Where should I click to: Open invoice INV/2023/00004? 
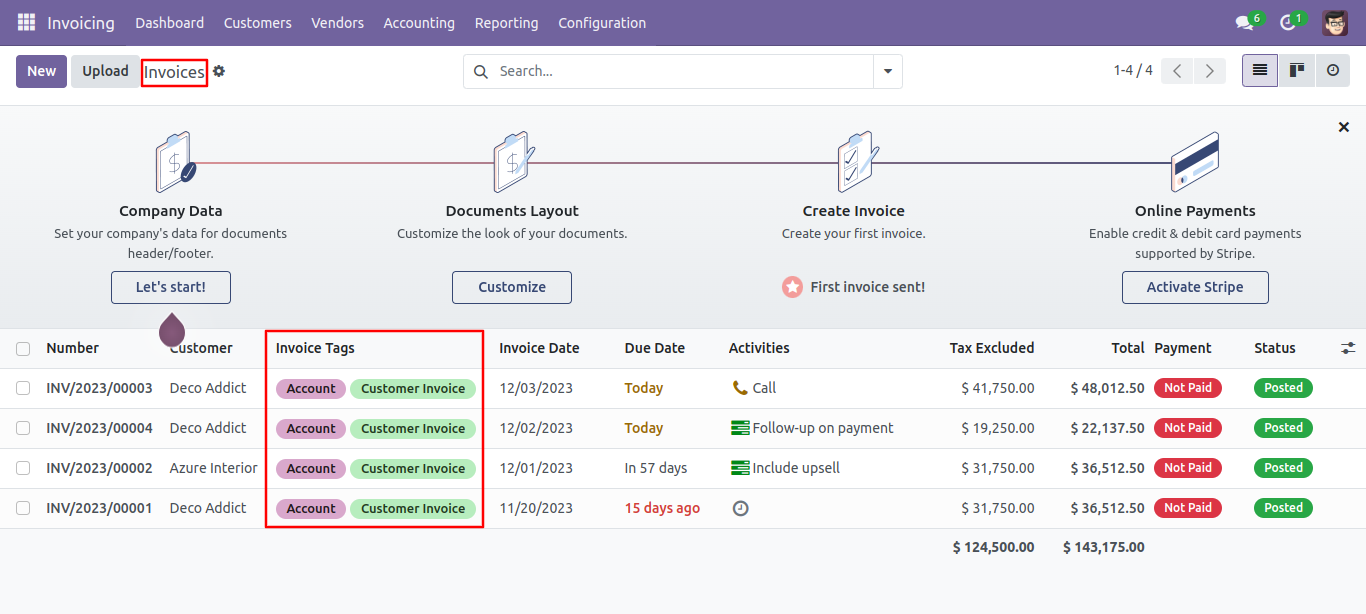99,428
